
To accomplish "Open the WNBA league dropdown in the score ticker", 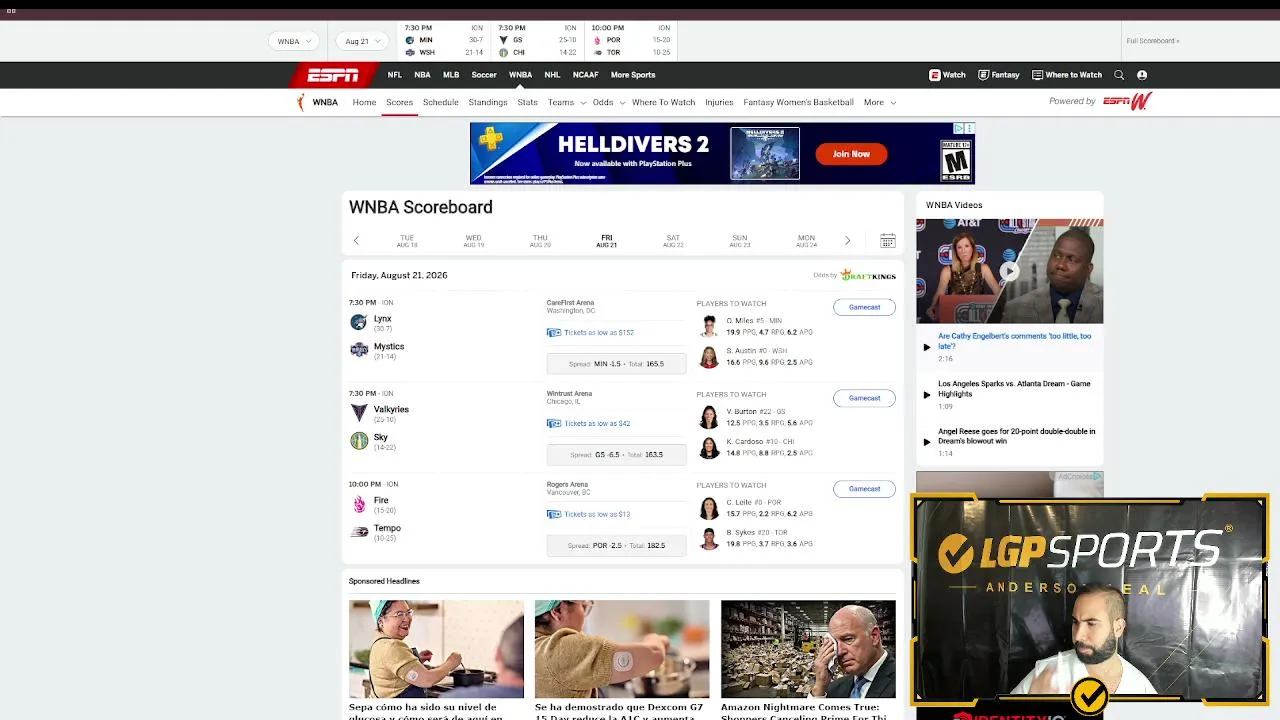I will [293, 41].
